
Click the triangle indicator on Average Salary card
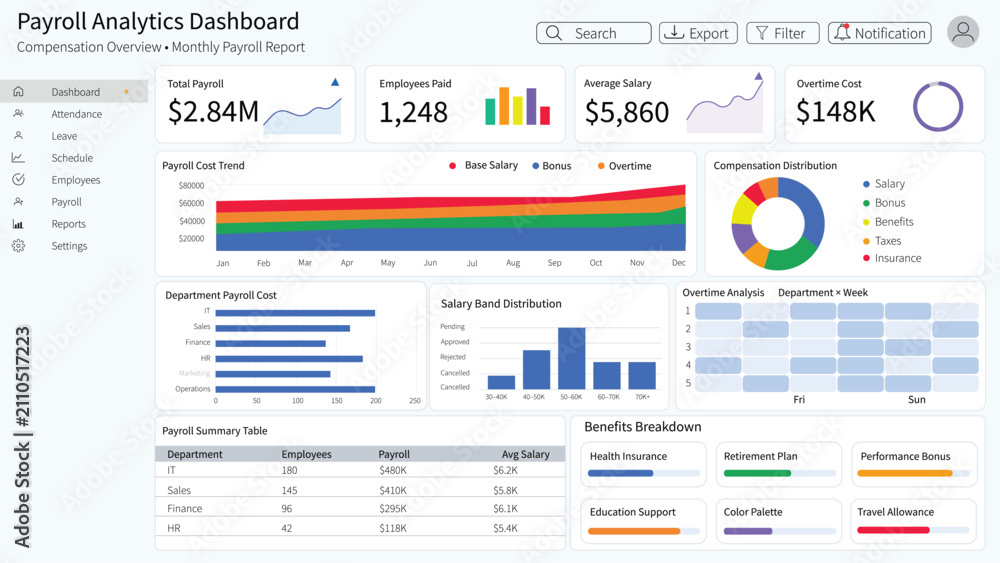[x=758, y=76]
